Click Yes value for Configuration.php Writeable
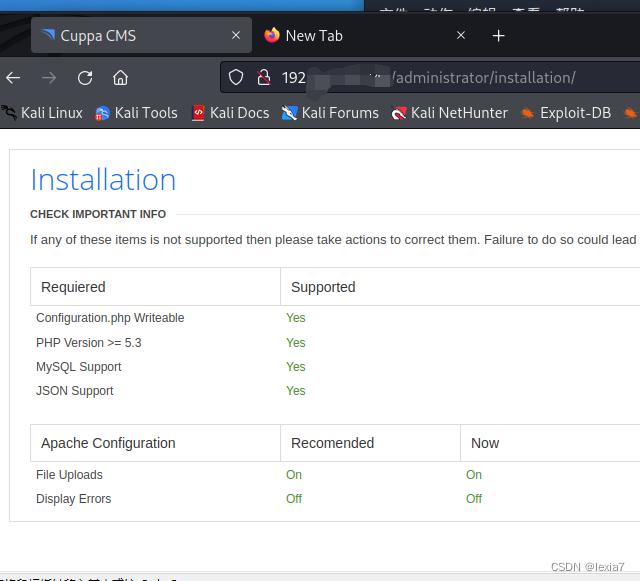This screenshot has width=640, height=581. coord(296,318)
